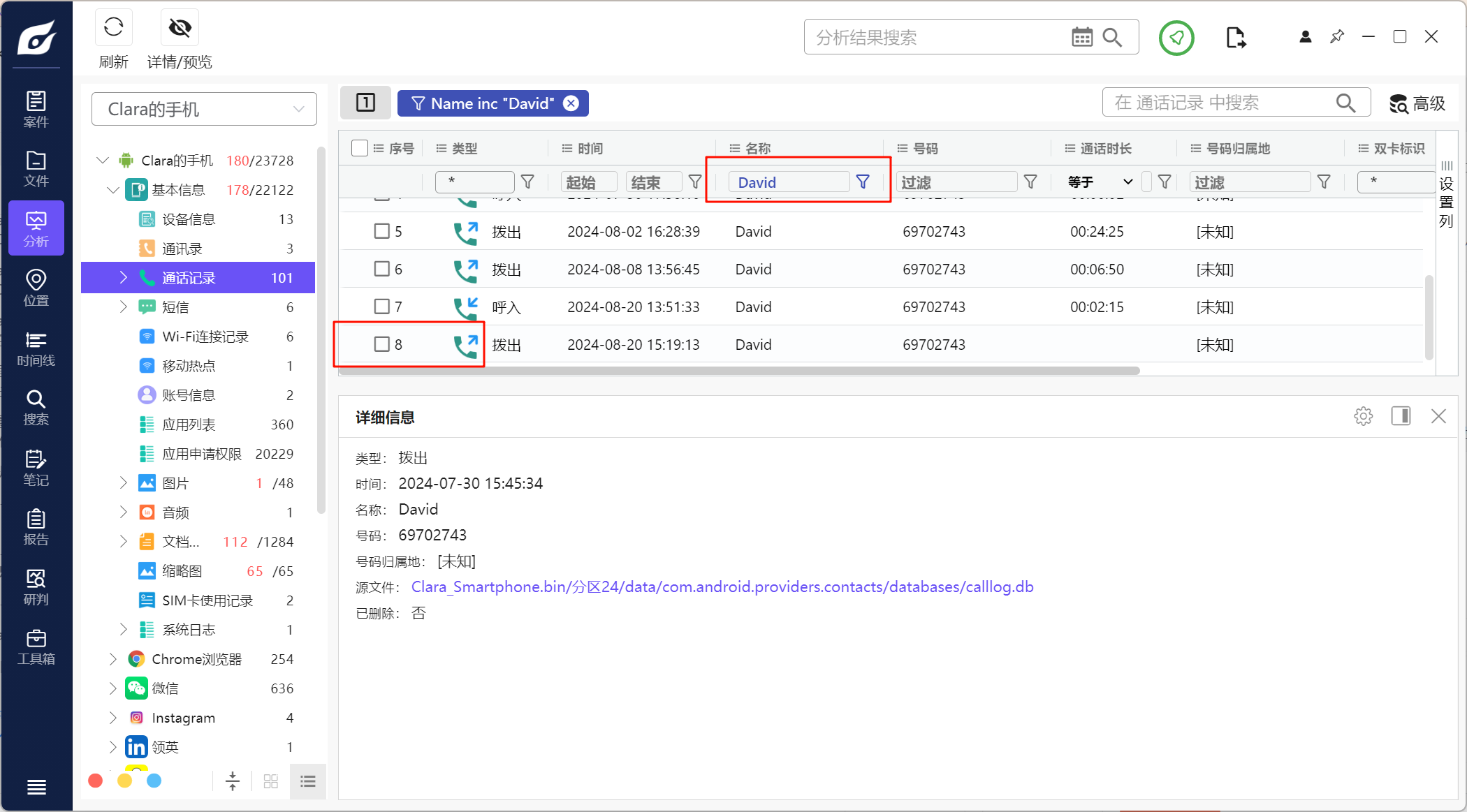Select 短信 in the data tree
1467x812 pixels.
pyautogui.click(x=175, y=307)
